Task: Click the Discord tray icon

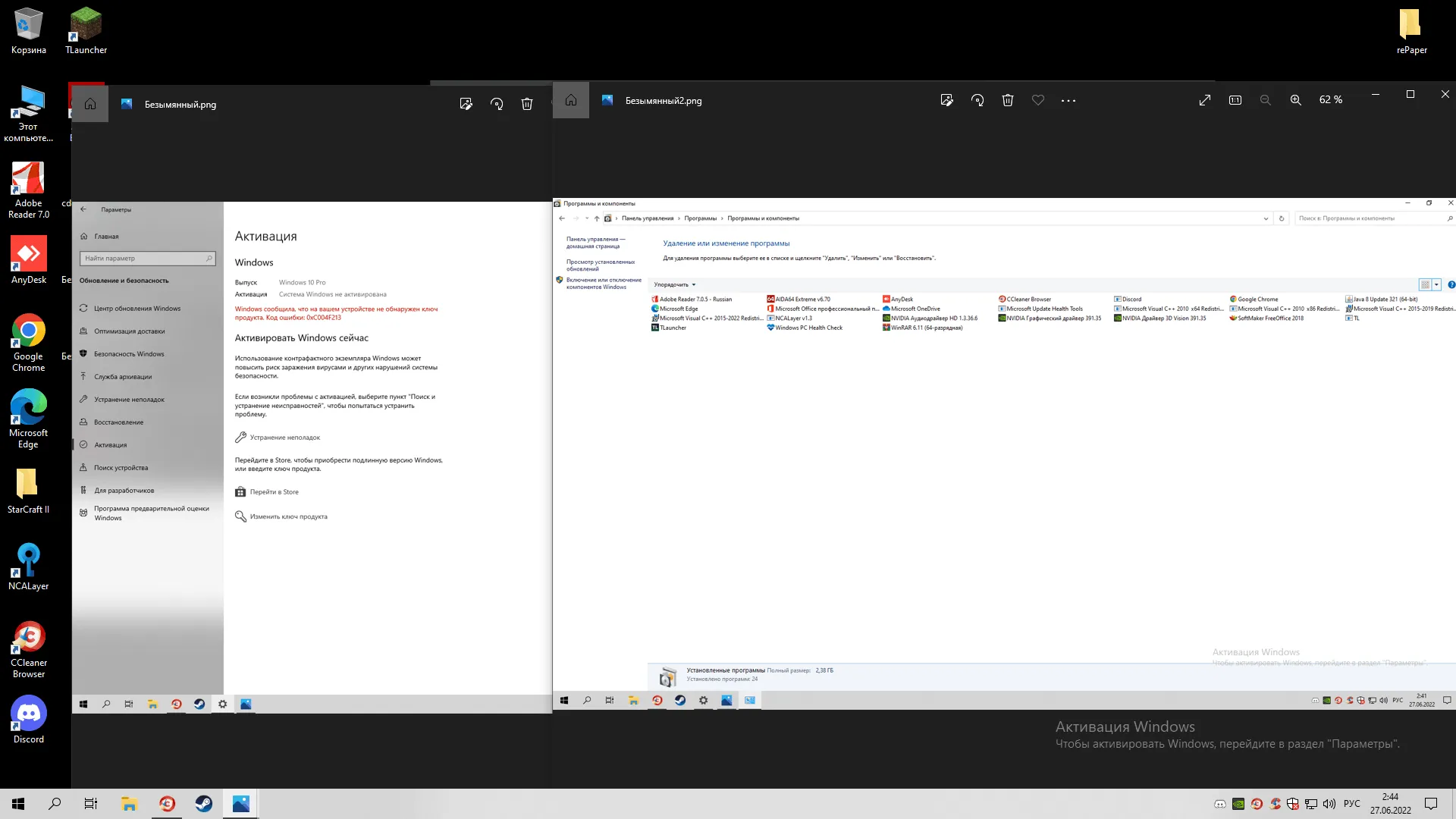Action: click(1220, 804)
